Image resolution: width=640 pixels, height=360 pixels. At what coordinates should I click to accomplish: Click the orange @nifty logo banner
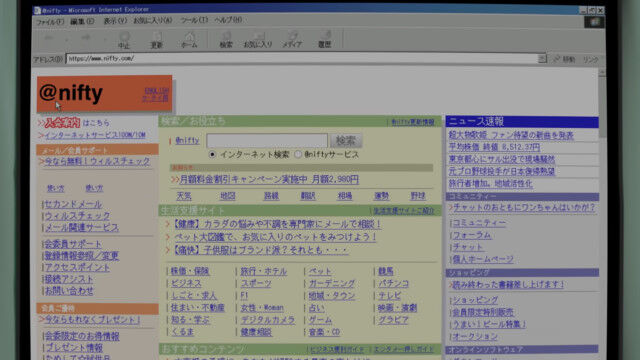104,93
